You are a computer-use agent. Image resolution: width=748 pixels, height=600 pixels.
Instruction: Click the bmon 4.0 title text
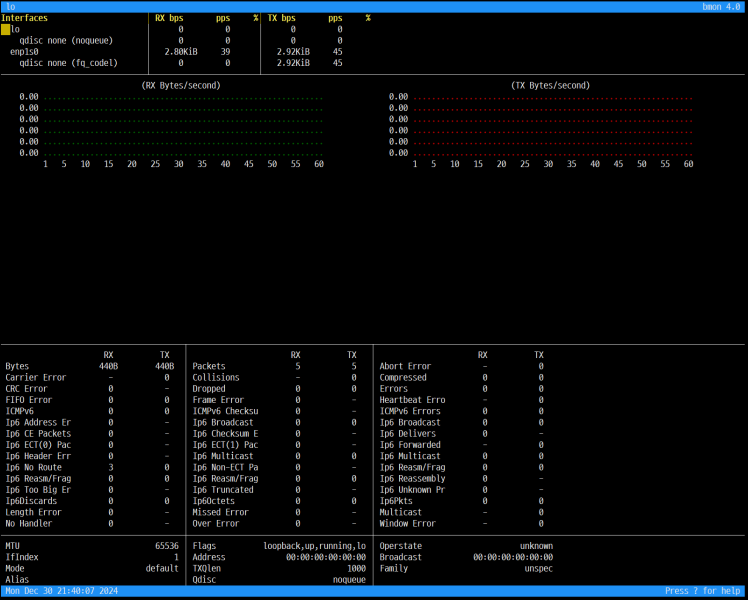click(x=721, y=7)
